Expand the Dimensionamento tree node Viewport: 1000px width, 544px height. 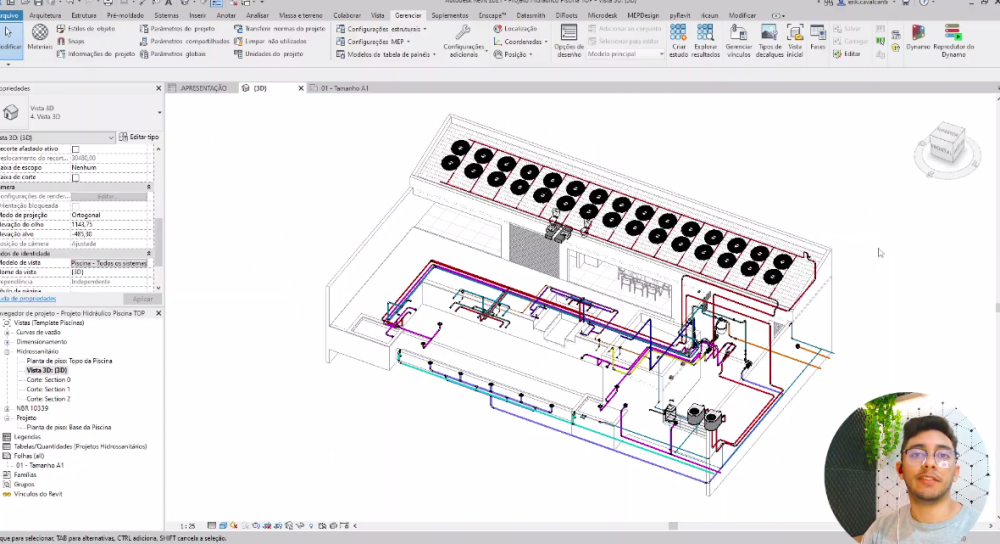tap(7, 342)
